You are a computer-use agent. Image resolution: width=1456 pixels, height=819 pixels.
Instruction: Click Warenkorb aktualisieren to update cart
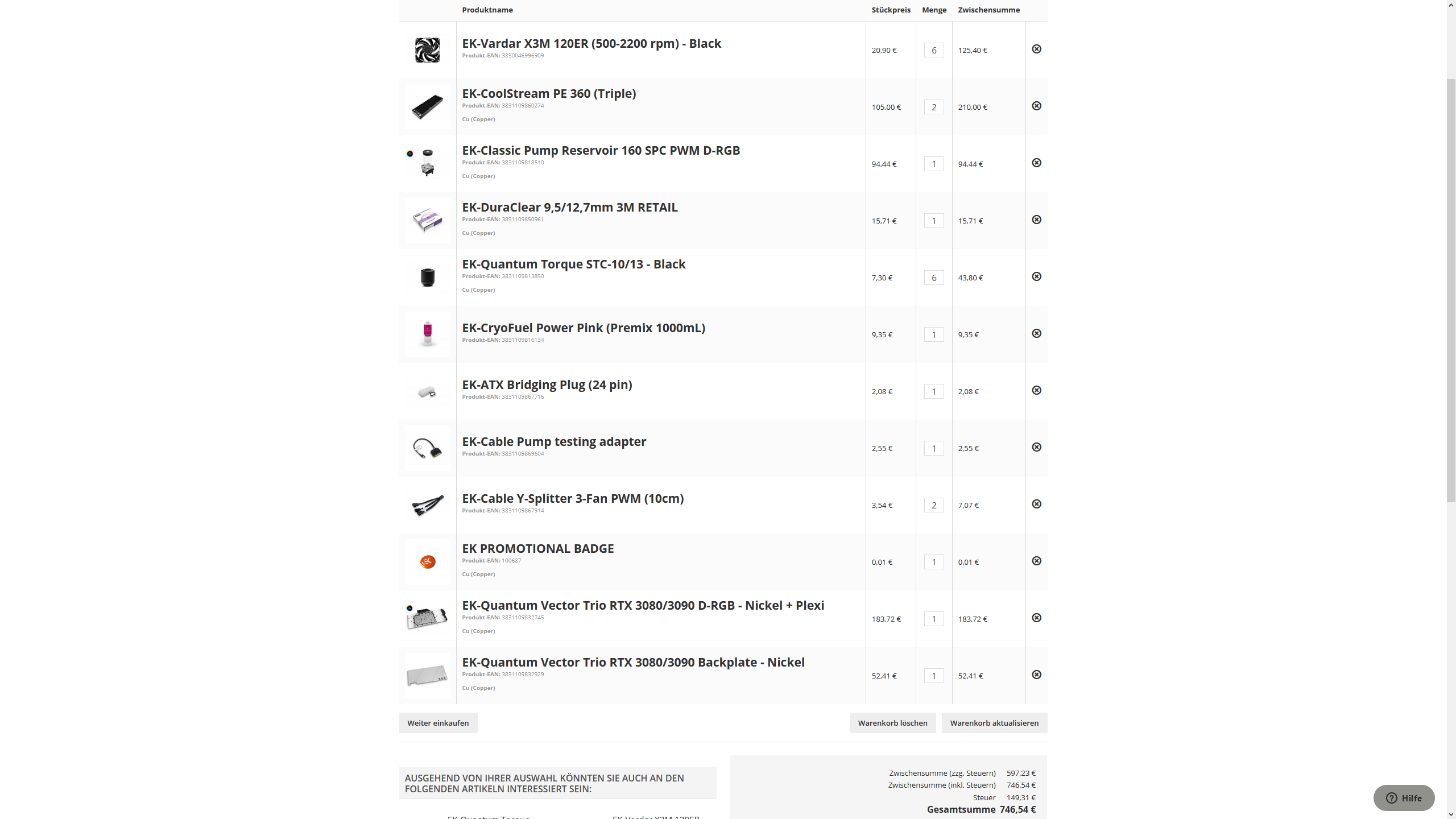point(994,722)
